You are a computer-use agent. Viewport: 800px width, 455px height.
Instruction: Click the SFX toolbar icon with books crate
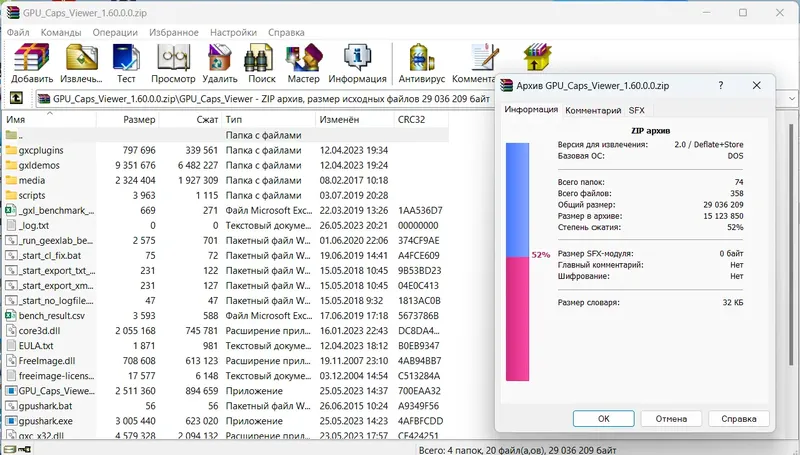(537, 57)
